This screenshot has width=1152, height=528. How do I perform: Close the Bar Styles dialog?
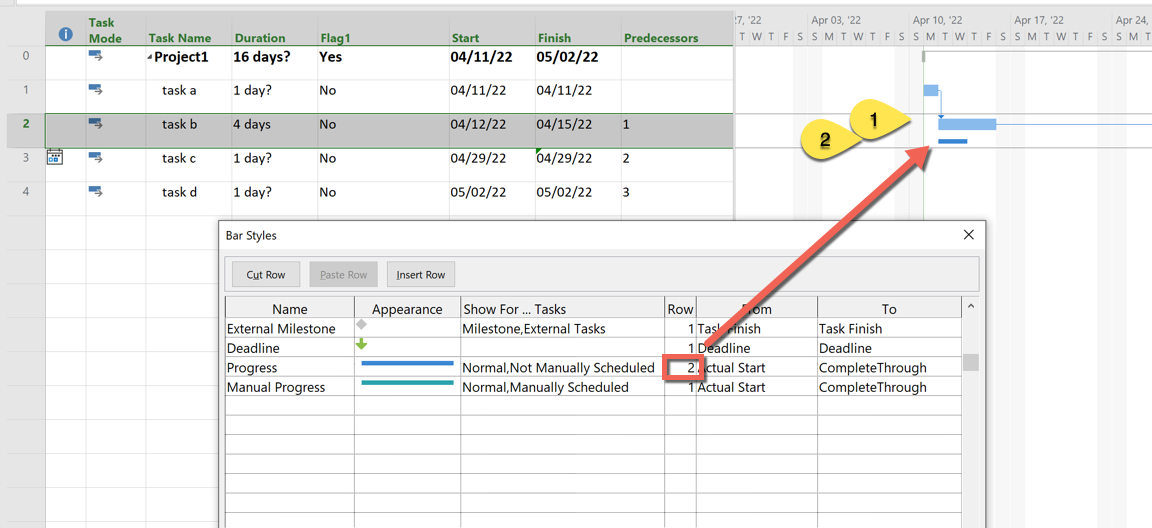pyautogui.click(x=968, y=235)
